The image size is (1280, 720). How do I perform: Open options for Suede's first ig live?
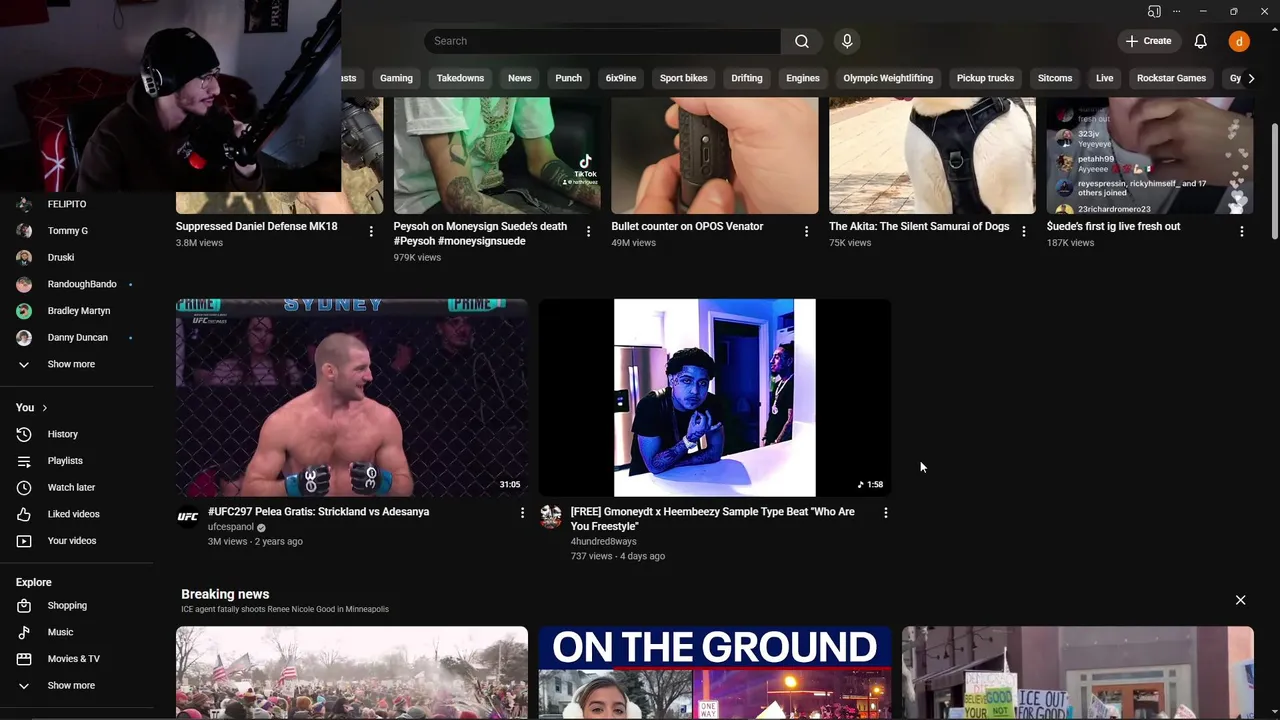[1241, 231]
